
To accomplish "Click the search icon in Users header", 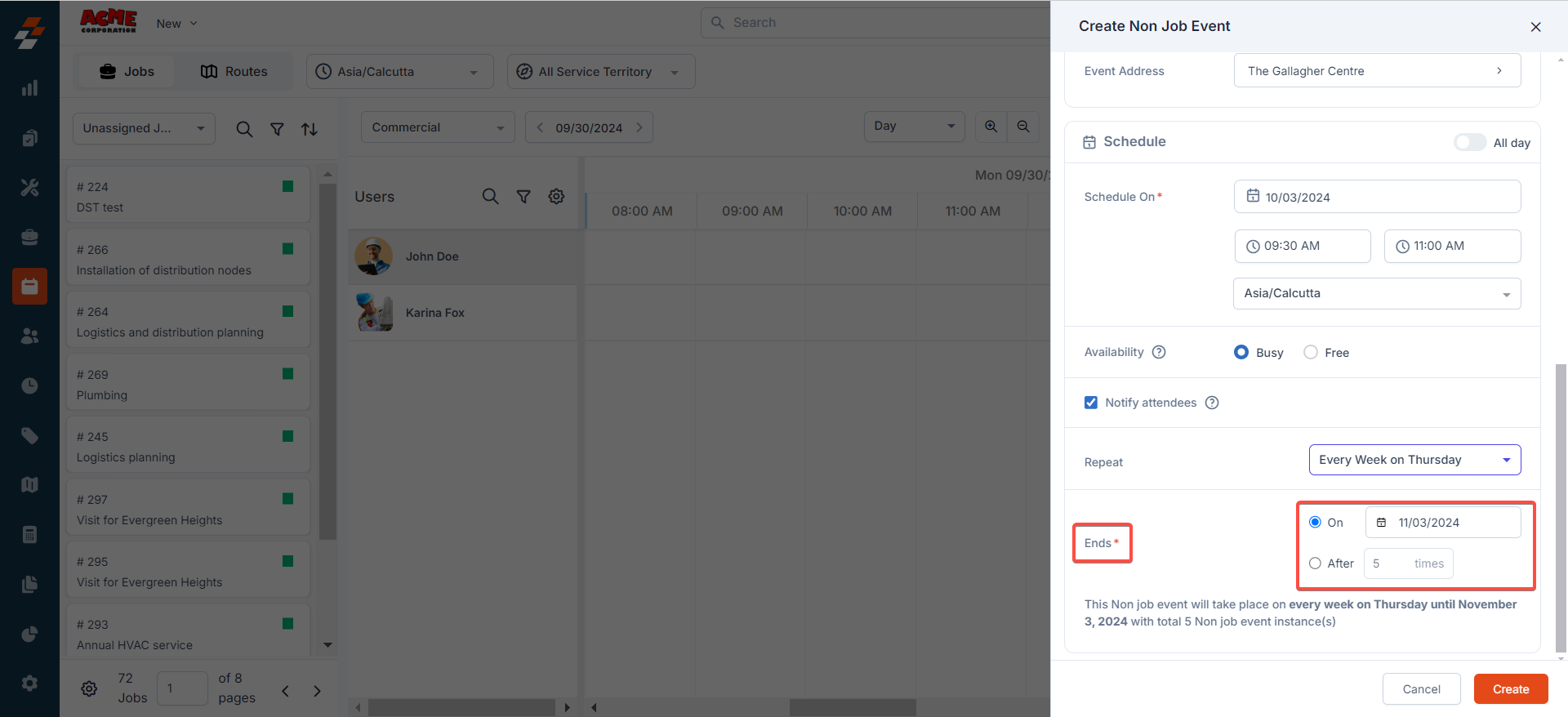I will click(490, 196).
